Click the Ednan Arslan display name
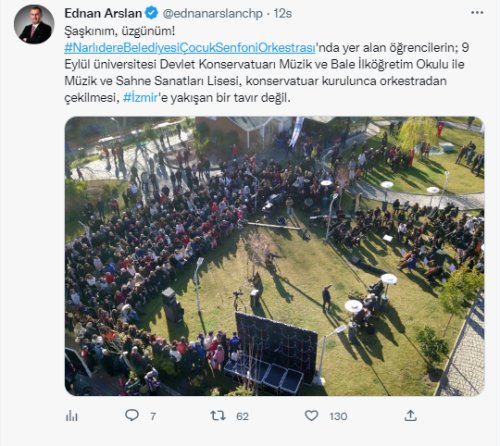 (103, 13)
